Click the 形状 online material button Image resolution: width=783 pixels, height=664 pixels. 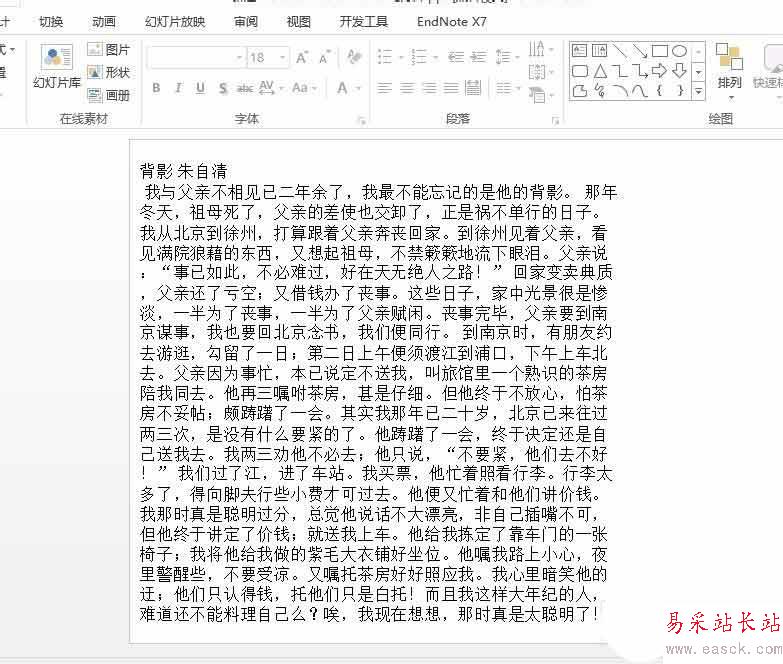(x=108, y=72)
